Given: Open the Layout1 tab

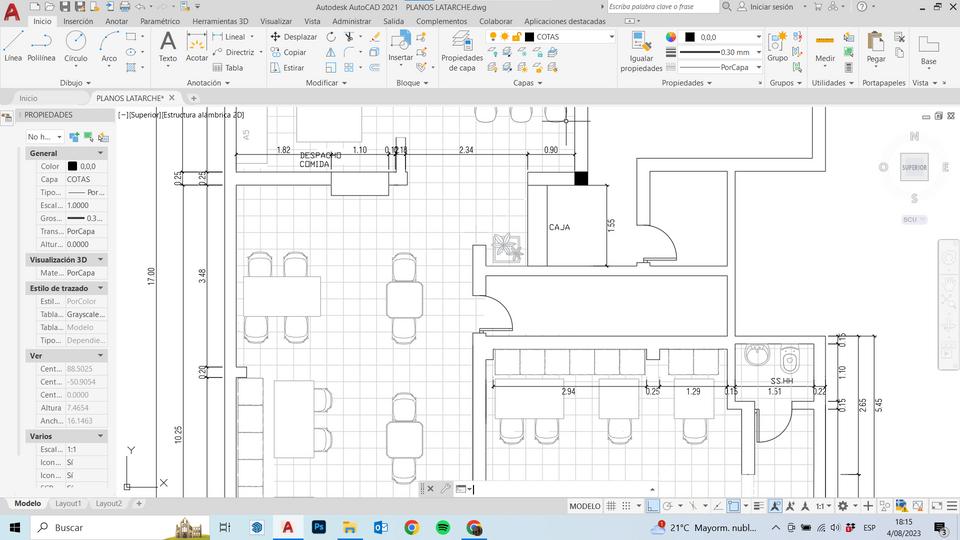Looking at the screenshot, I should (x=68, y=503).
